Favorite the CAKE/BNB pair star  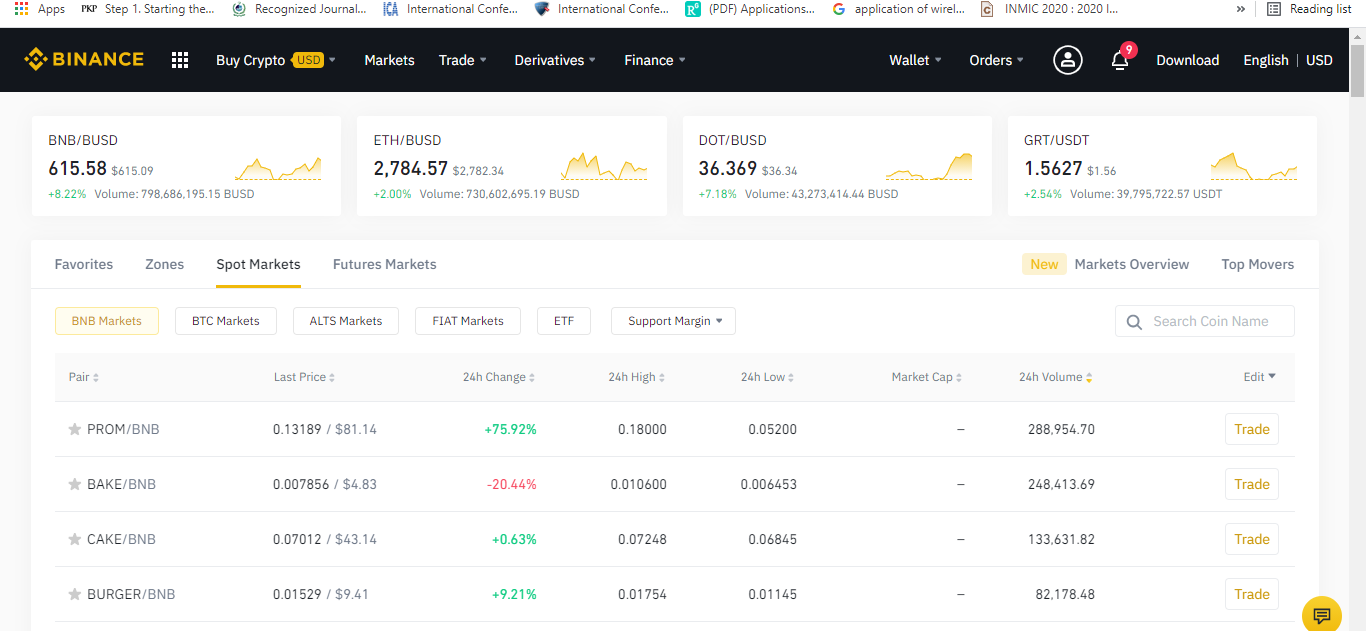(x=74, y=539)
